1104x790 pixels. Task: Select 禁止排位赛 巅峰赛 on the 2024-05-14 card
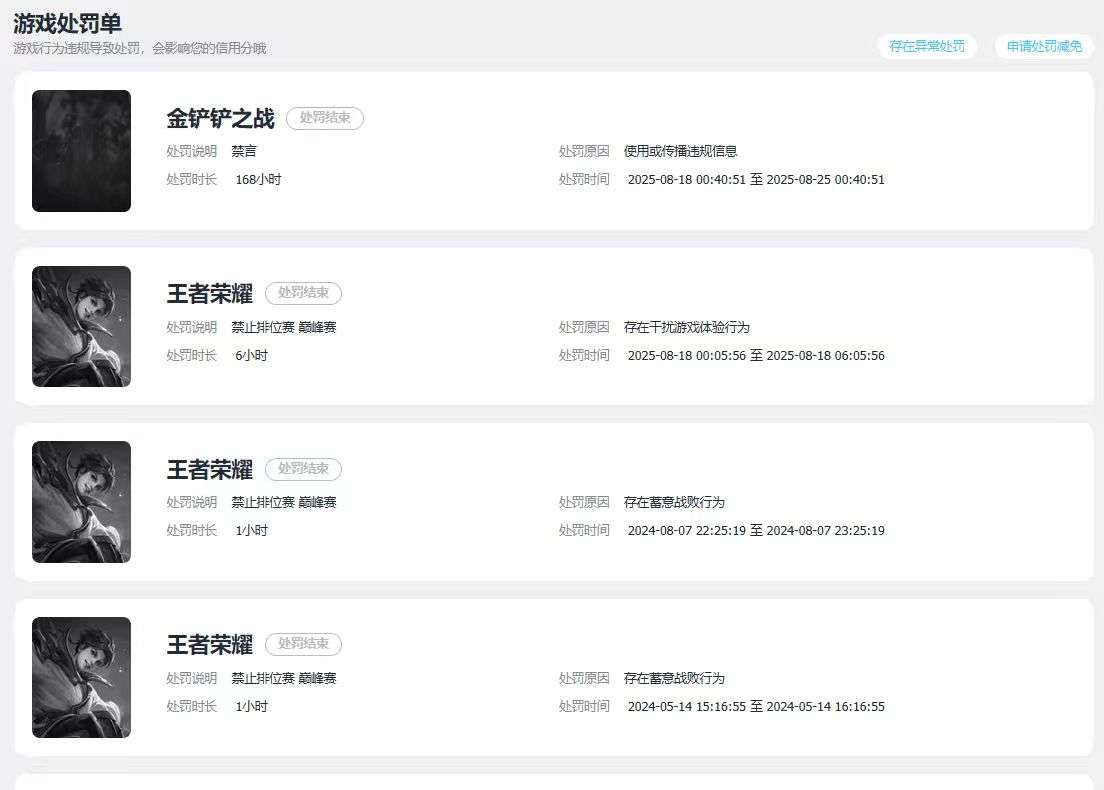tap(284, 678)
